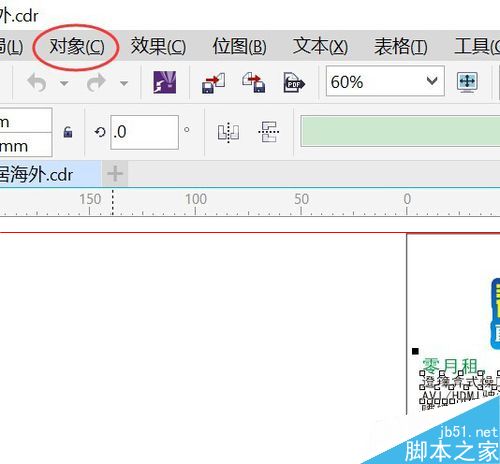Click the mirror horizontally icon
The height and width of the screenshot is (464, 500).
point(228,132)
